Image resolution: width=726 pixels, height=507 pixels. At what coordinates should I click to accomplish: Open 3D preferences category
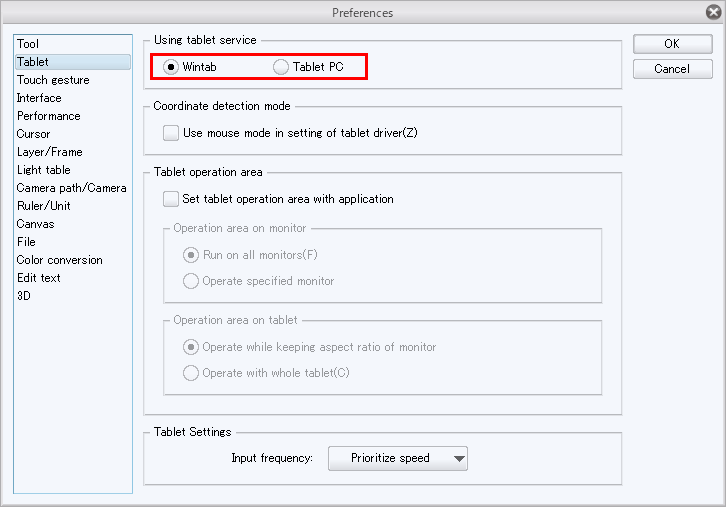(73, 296)
